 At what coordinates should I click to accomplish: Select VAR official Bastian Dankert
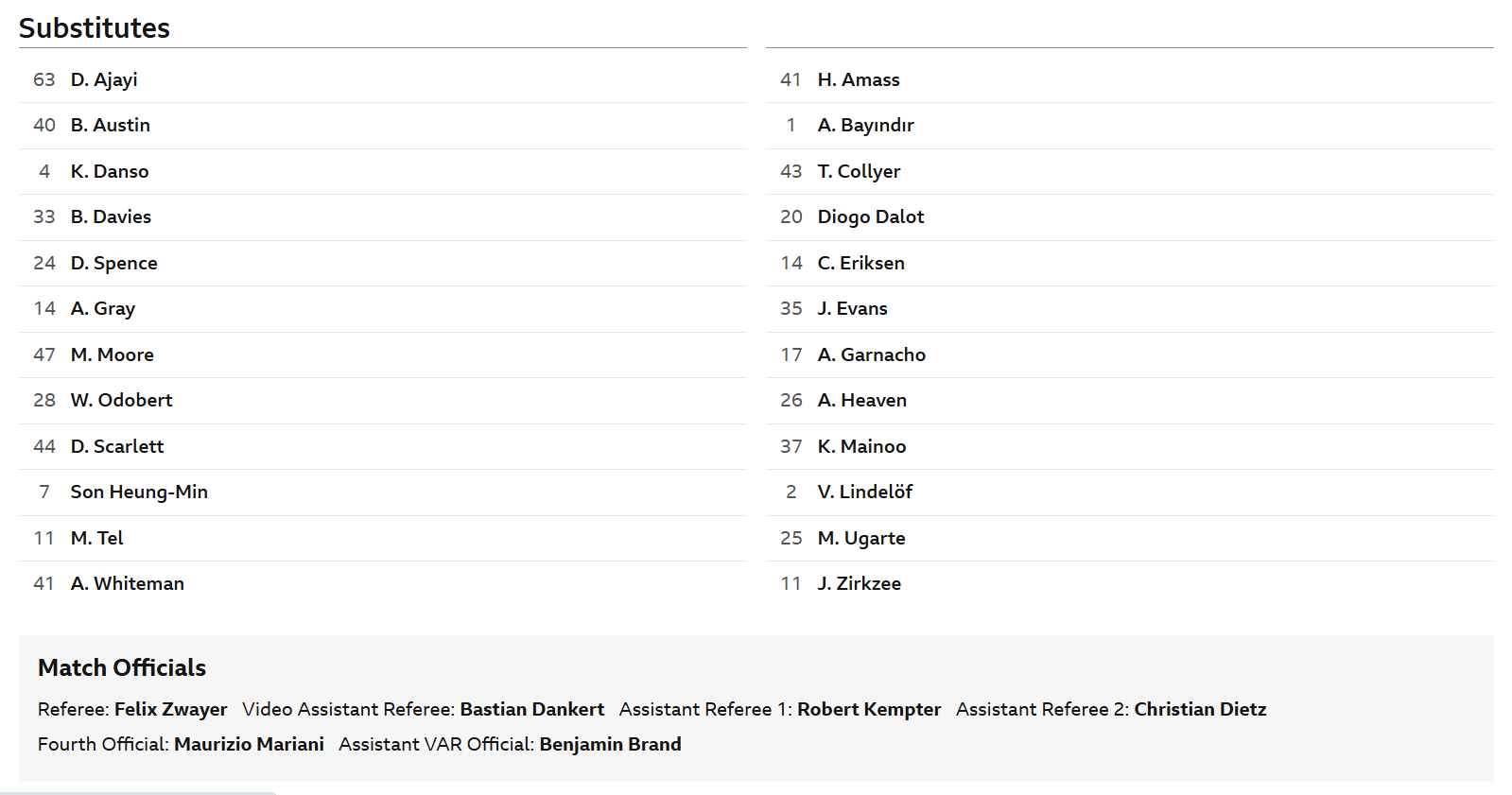click(x=531, y=709)
